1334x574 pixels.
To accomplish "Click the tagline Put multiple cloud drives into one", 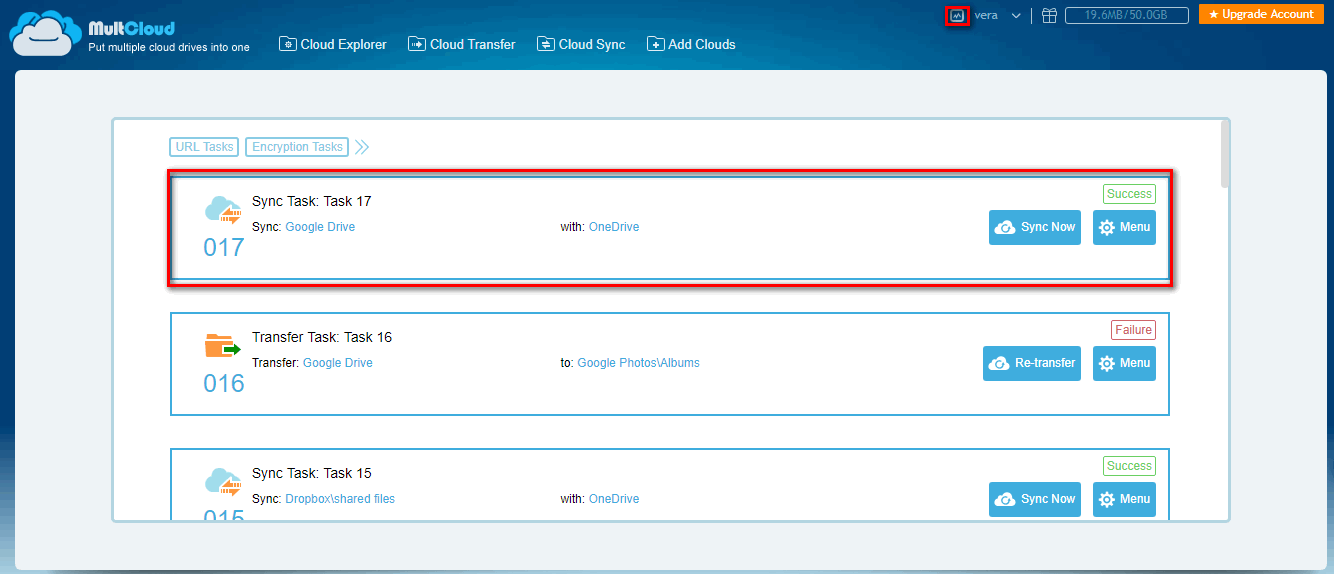I will pyautogui.click(x=169, y=47).
